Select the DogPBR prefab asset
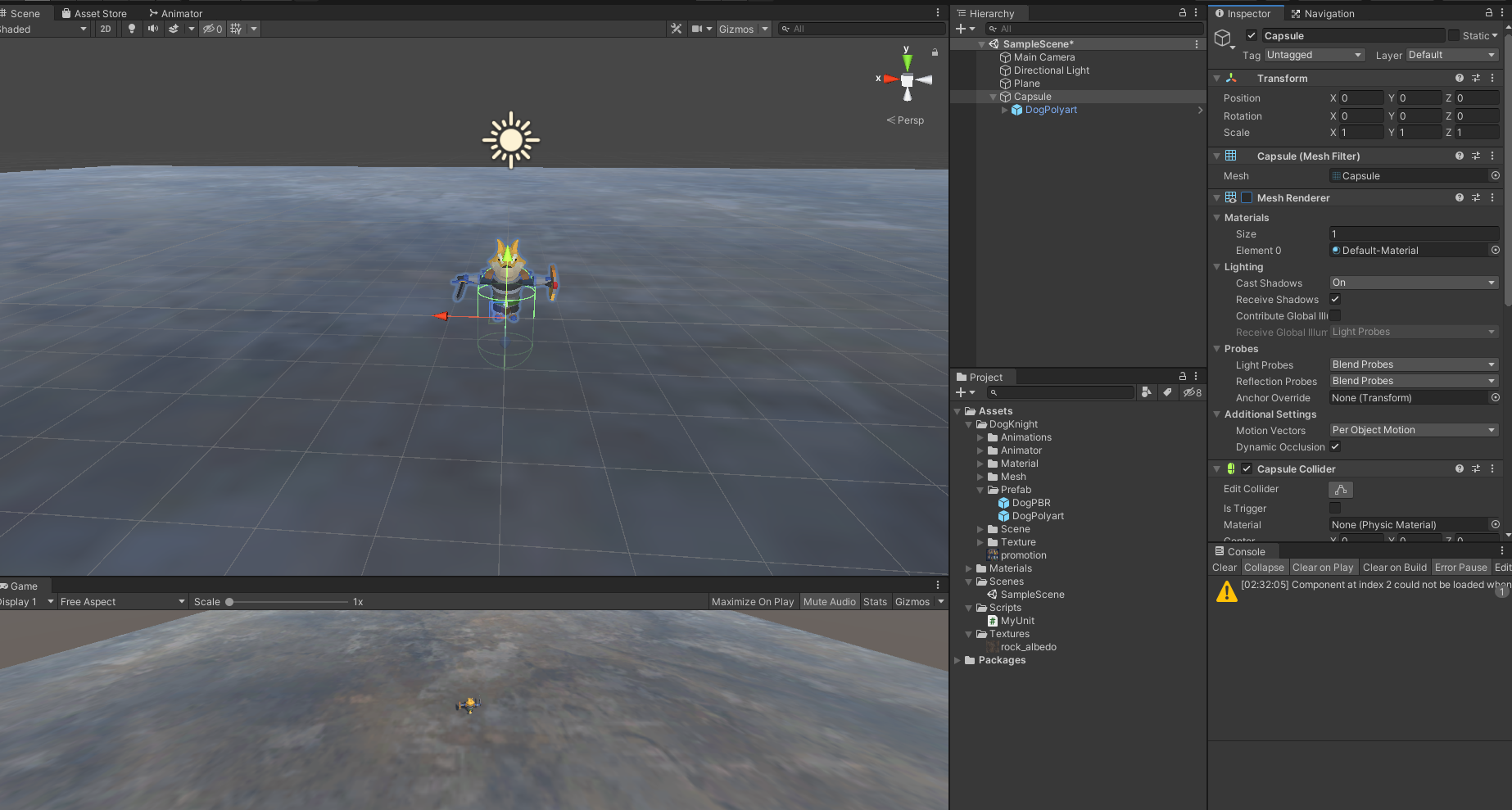Image resolution: width=1512 pixels, height=810 pixels. (x=1024, y=503)
